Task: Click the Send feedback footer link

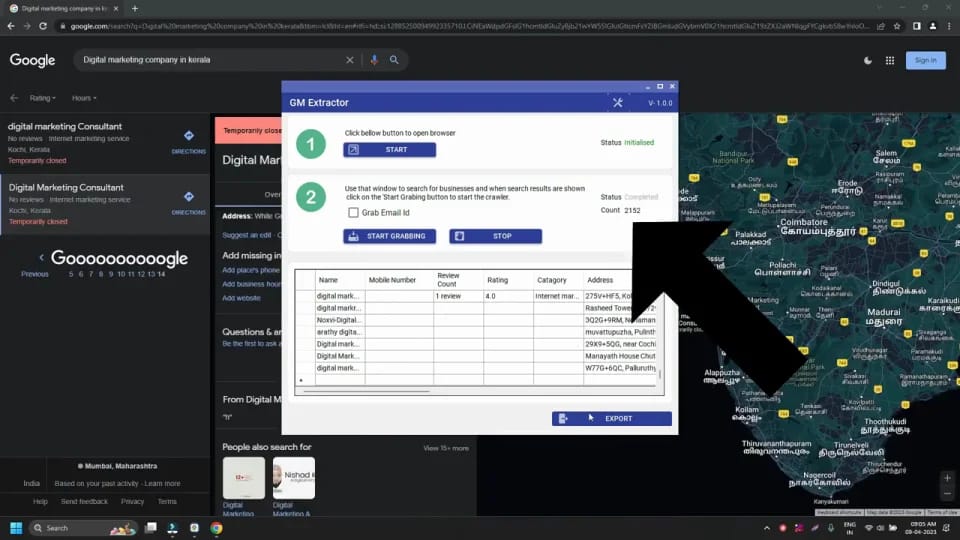Action: (84, 501)
